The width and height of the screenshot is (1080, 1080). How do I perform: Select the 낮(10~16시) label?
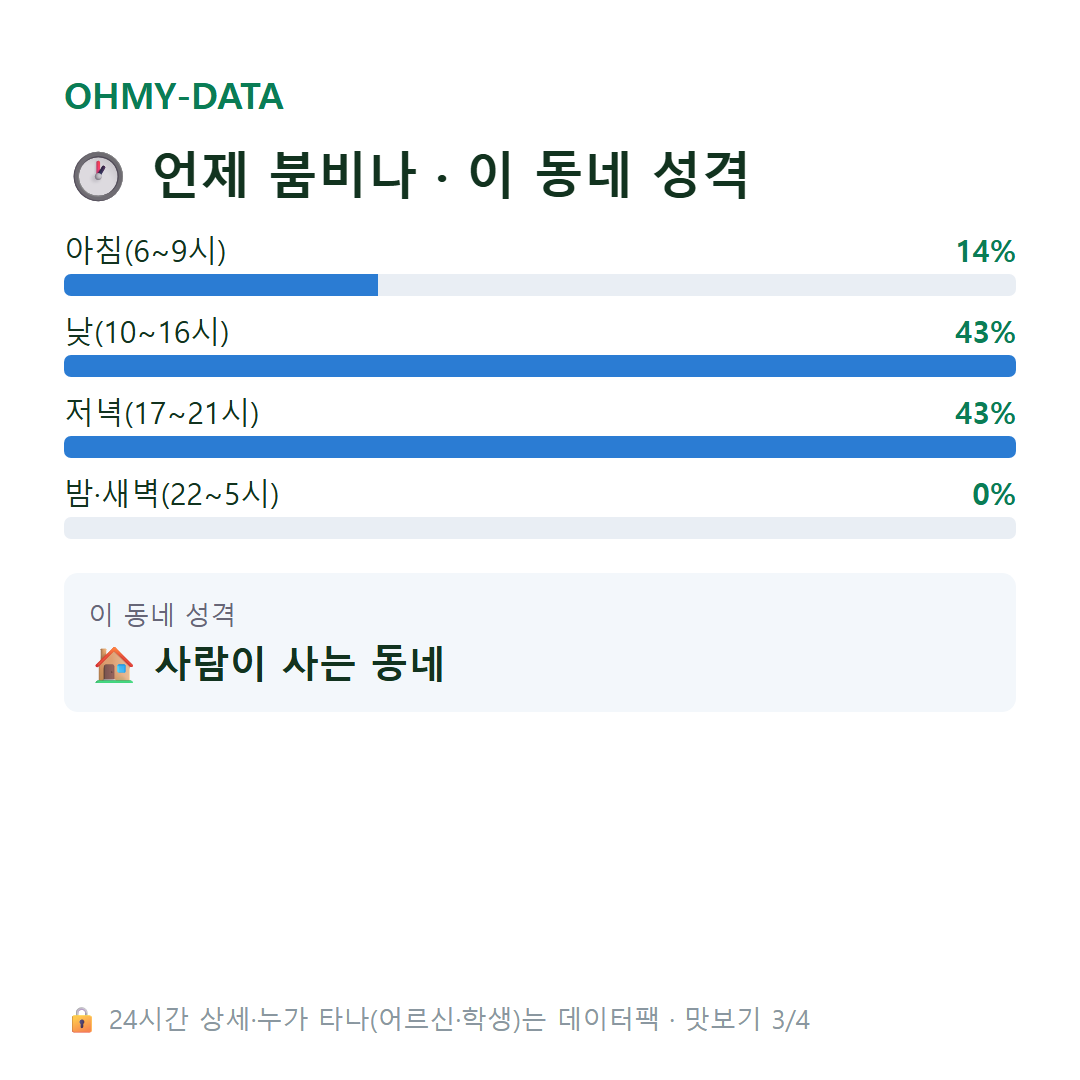[x=147, y=332]
